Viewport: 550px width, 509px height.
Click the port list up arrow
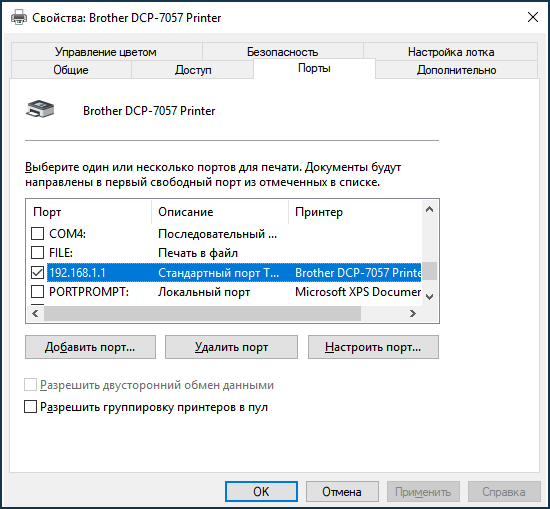click(x=429, y=210)
